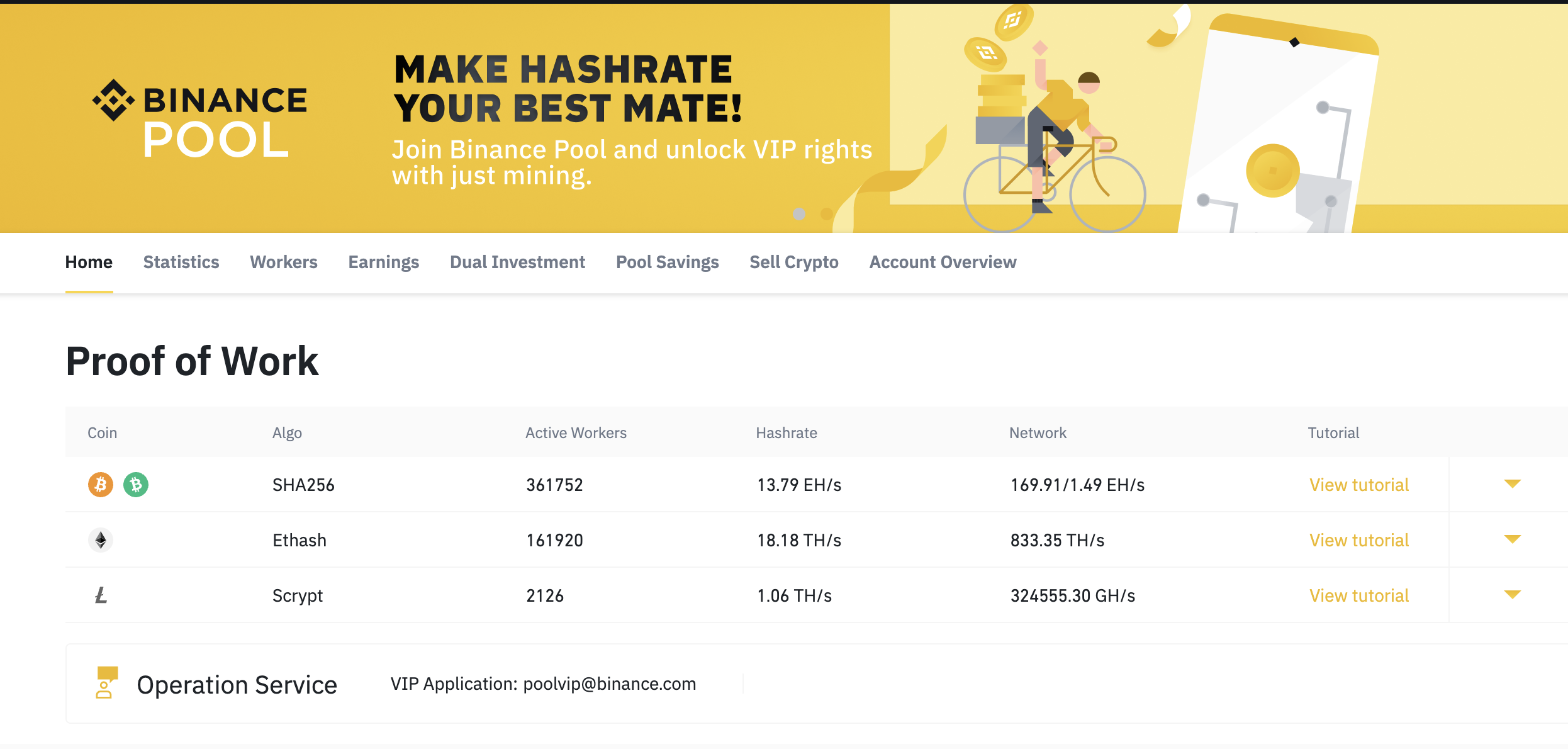Select the Pool Savings tab
This screenshot has height=749, width=1568.
[667, 262]
